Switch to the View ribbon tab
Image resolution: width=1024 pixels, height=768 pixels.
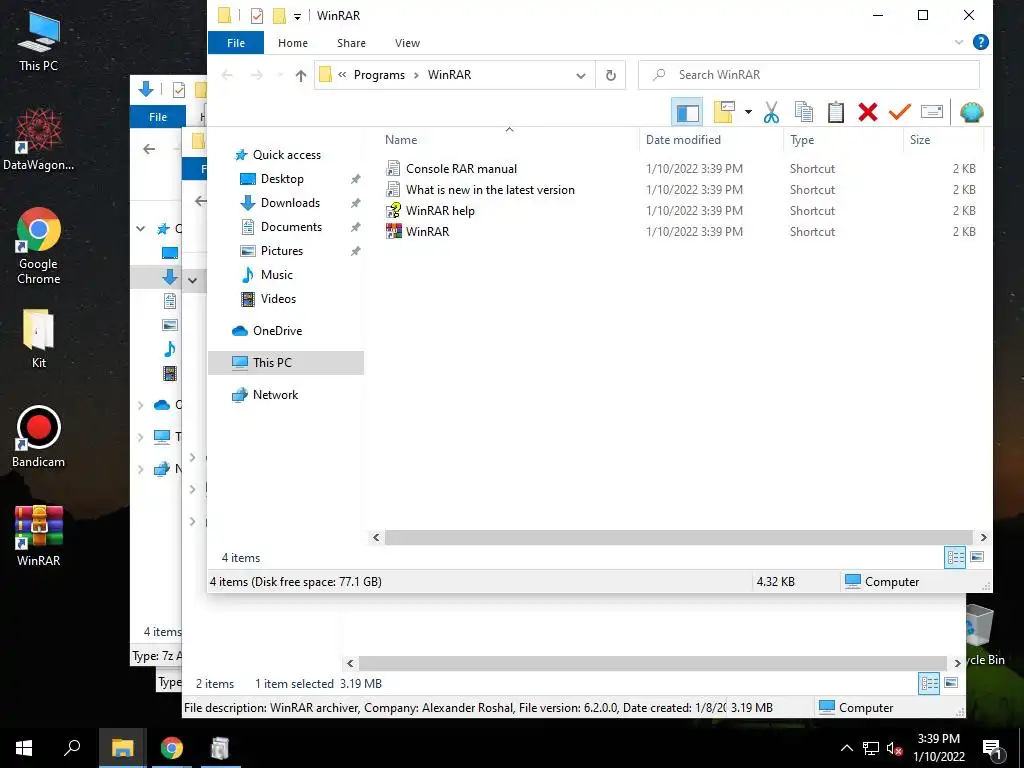[408, 43]
